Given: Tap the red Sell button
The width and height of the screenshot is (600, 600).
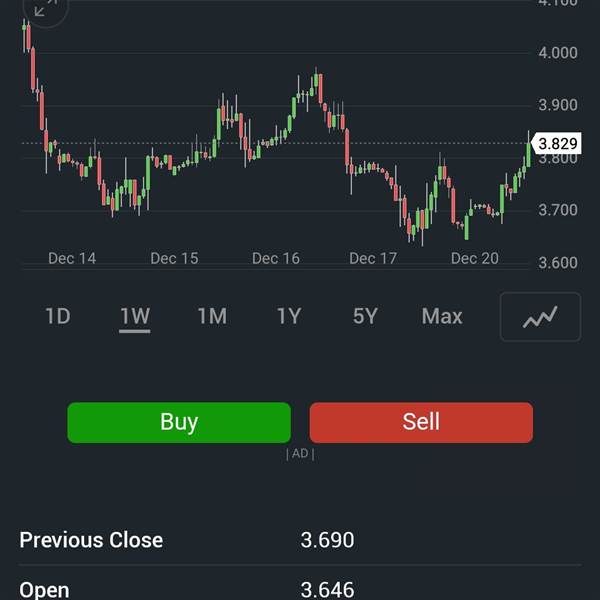Looking at the screenshot, I should tap(421, 422).
